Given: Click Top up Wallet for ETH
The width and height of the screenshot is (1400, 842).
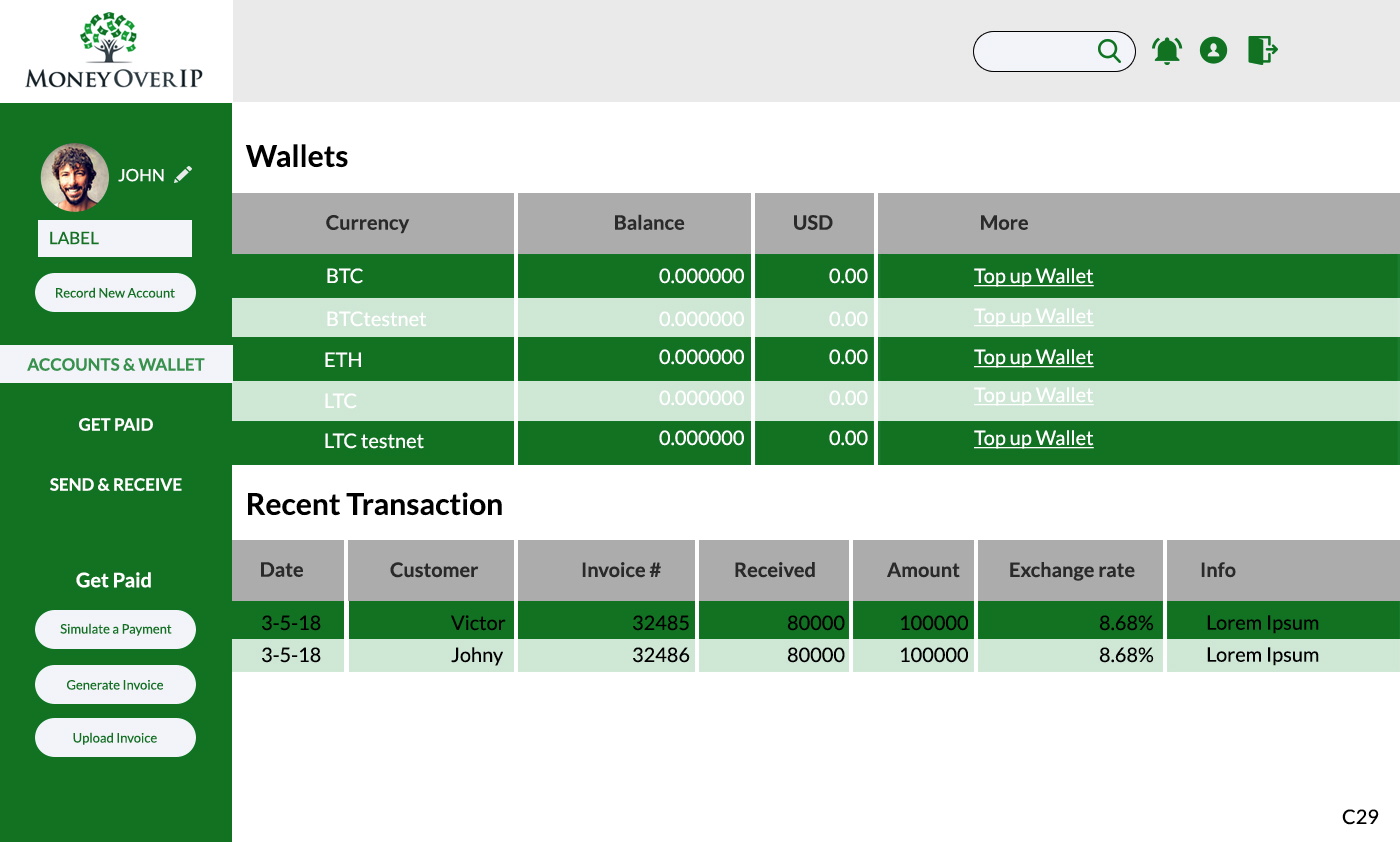Looking at the screenshot, I should point(1033,357).
